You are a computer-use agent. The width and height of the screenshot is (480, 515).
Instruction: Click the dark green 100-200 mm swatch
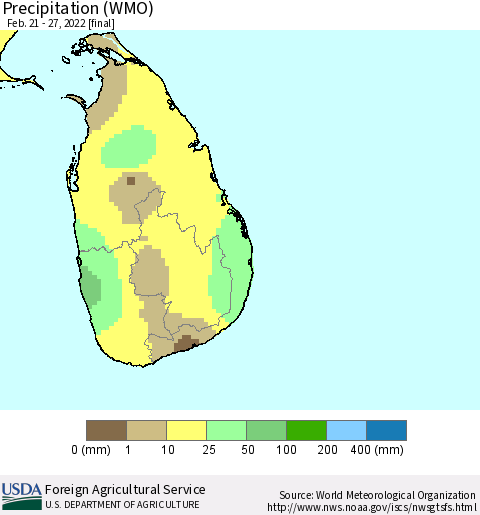306,430
